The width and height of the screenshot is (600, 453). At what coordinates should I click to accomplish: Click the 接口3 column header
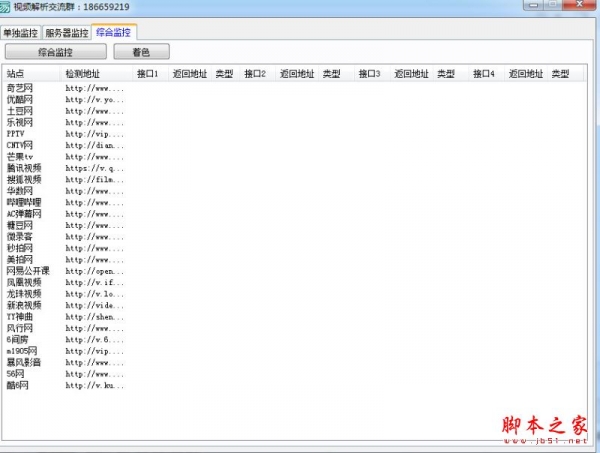[x=372, y=73]
